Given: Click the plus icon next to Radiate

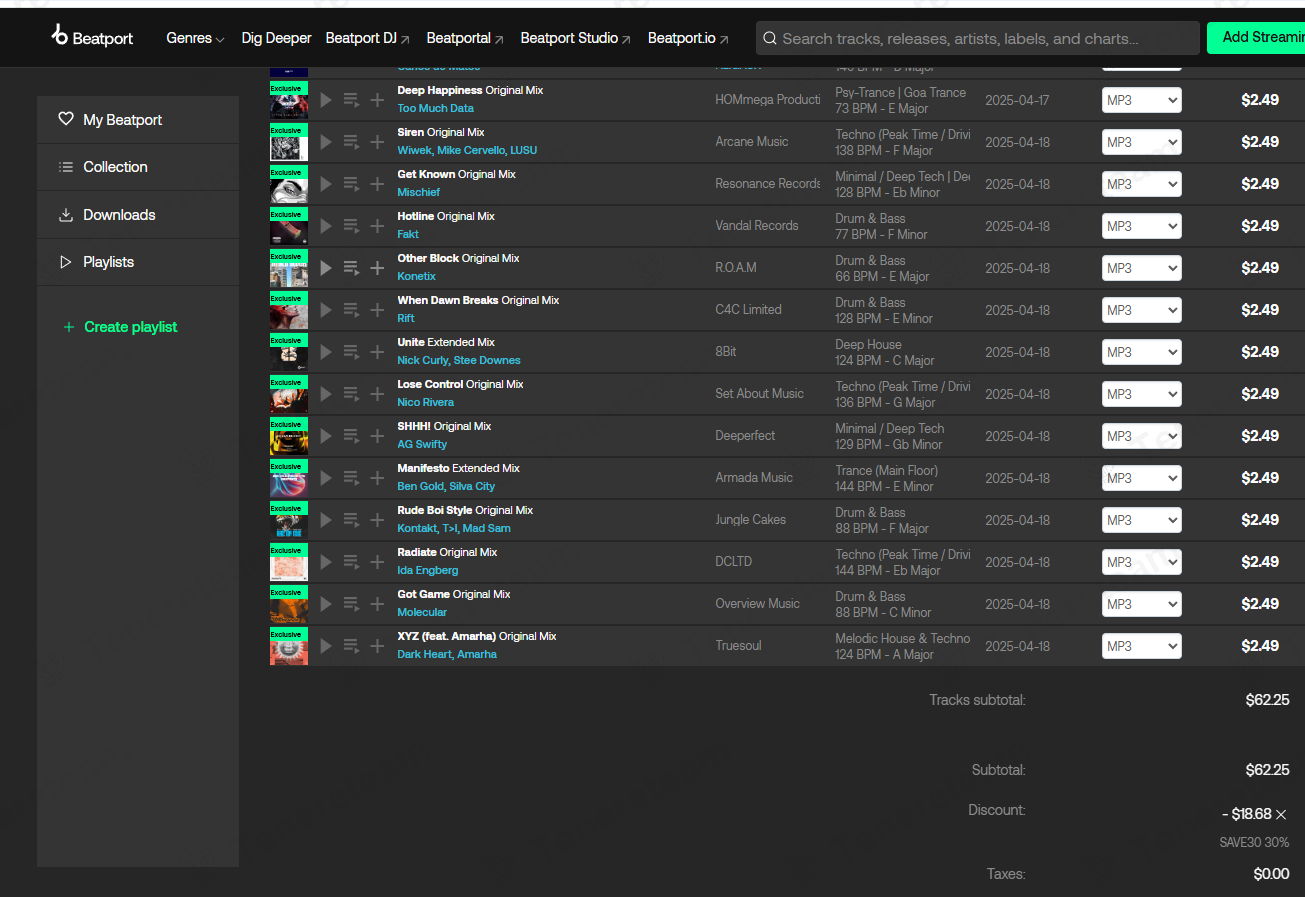Looking at the screenshot, I should pyautogui.click(x=376, y=561).
